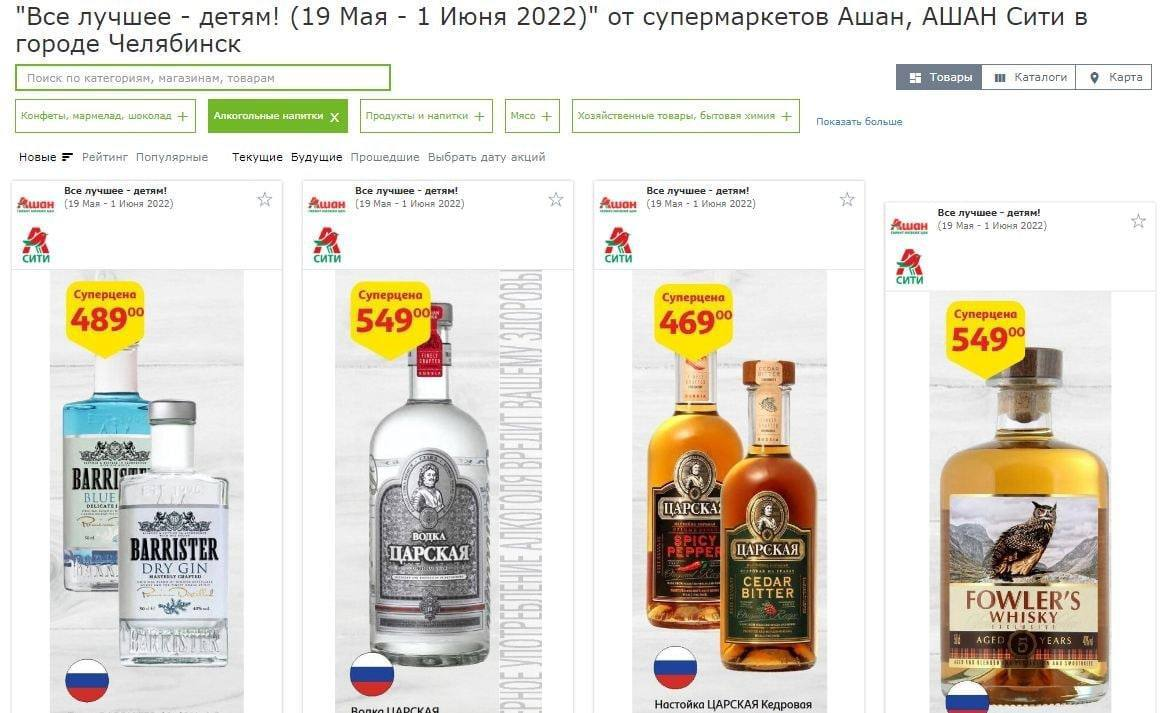
Task: Star the Barrister gin offer as favorite
Action: 265,199
